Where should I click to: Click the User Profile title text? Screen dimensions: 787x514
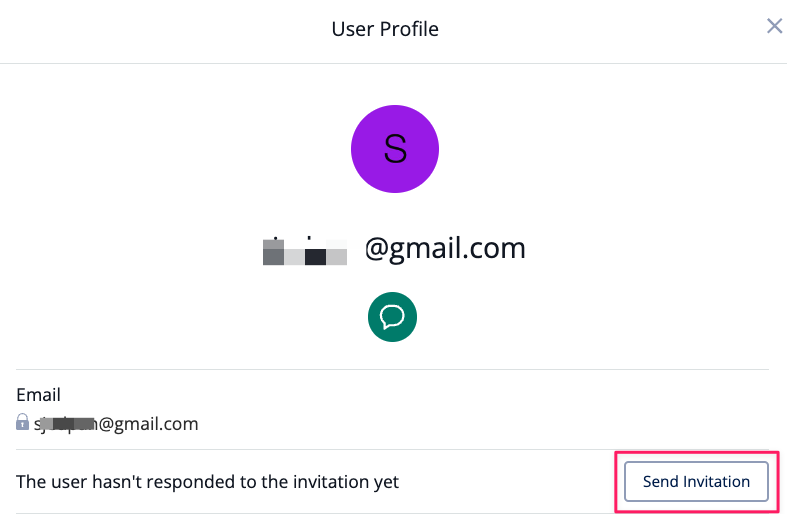pyautogui.click(x=385, y=29)
